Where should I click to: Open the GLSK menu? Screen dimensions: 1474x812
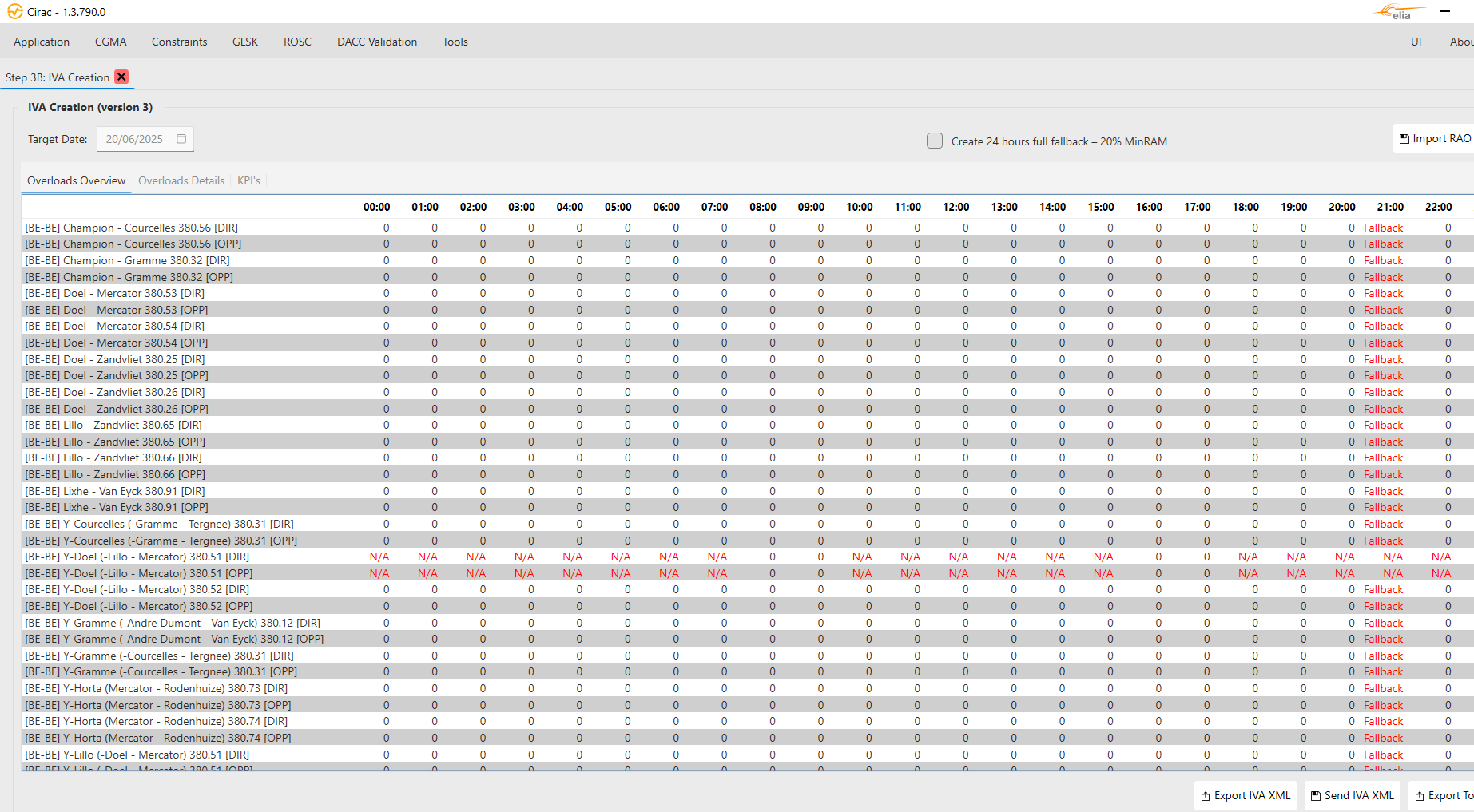[x=245, y=42]
